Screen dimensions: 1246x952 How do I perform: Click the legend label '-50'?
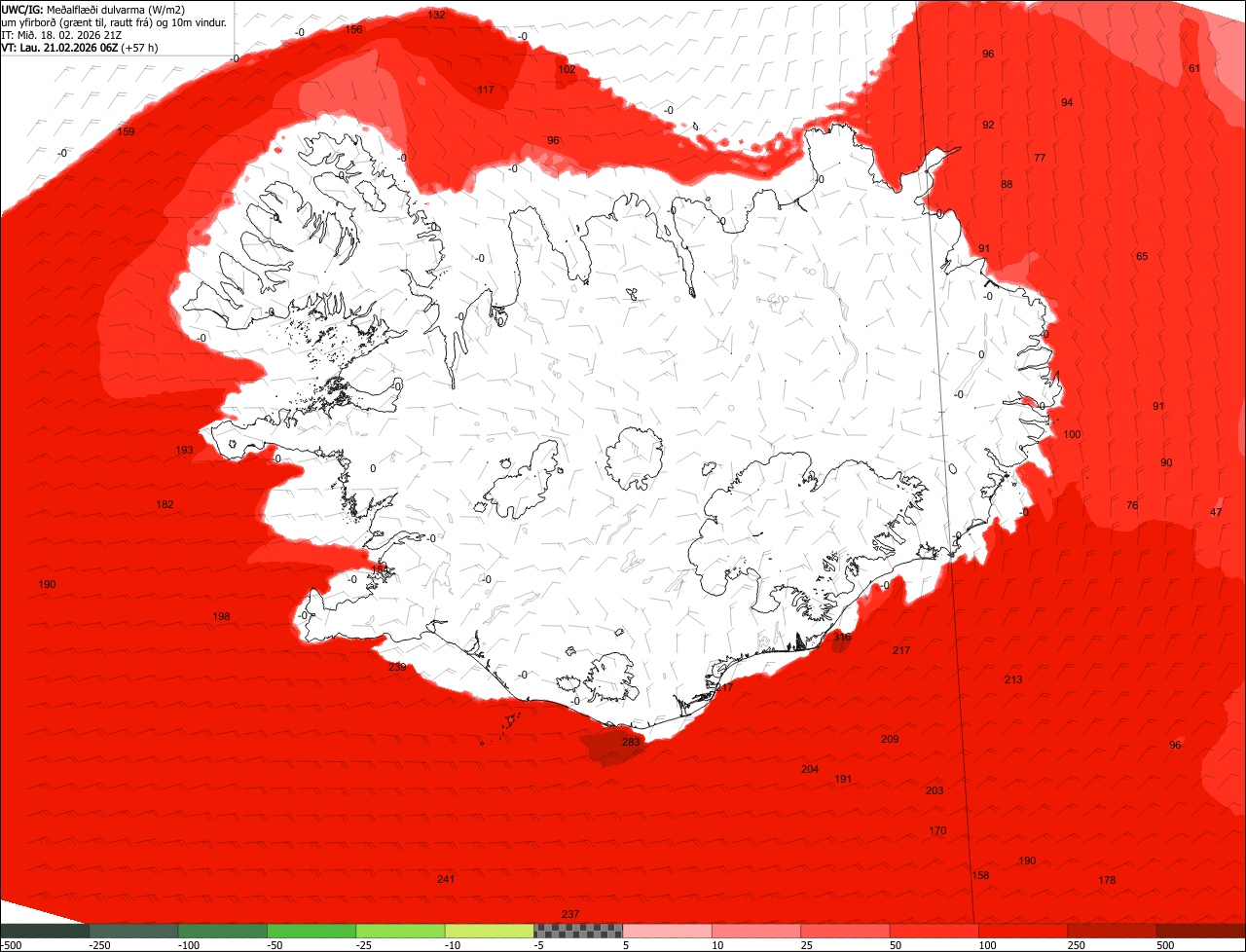tap(276, 945)
